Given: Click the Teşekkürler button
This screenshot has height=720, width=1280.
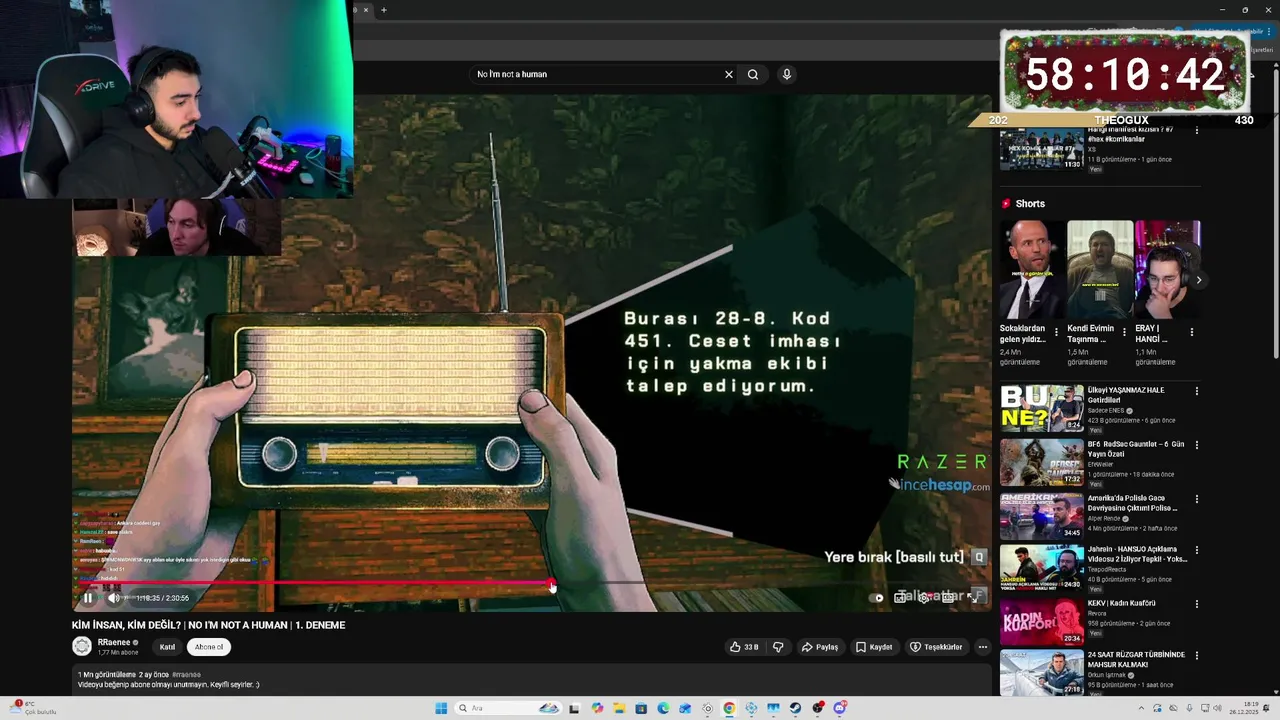Looking at the screenshot, I should [x=936, y=647].
